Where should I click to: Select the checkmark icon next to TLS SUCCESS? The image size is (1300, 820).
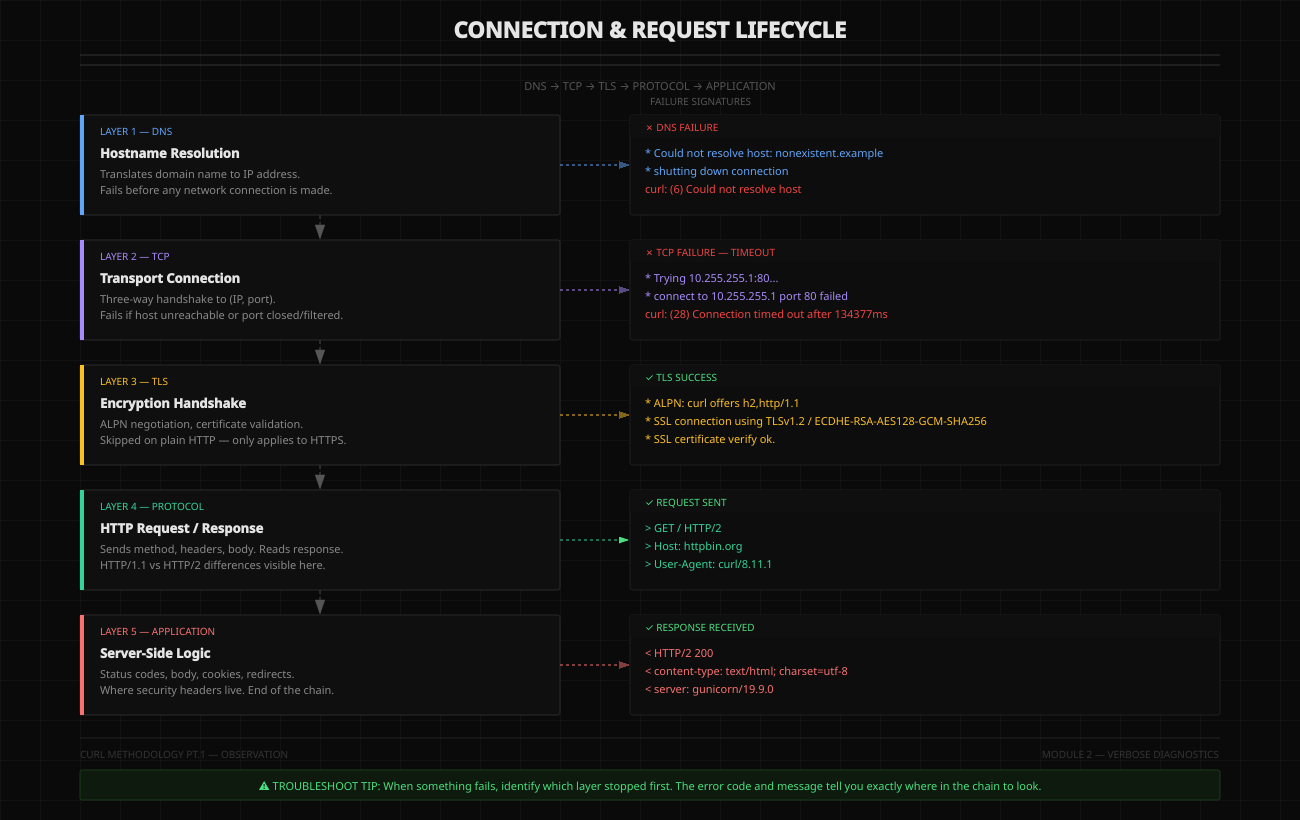tap(649, 377)
